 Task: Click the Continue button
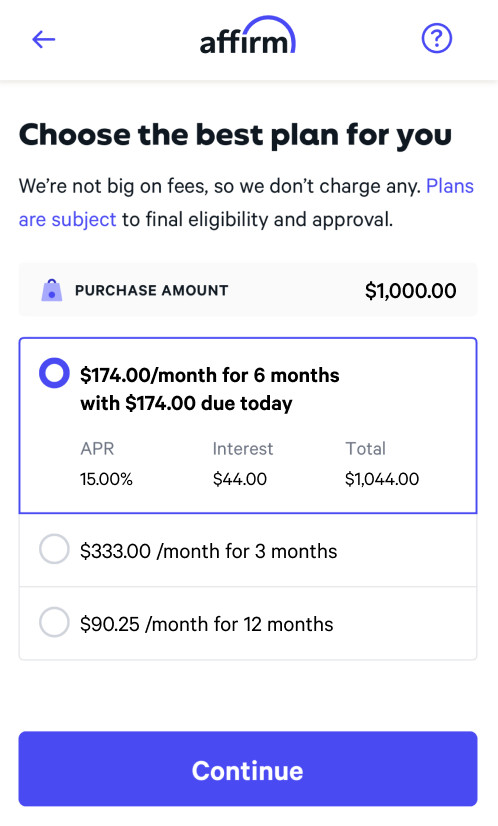pos(248,769)
